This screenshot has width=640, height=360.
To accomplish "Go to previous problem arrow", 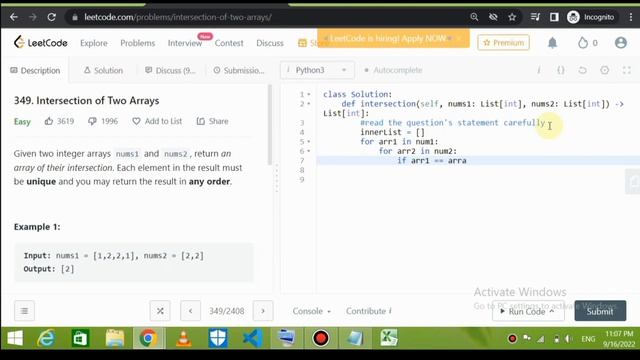I will [x=191, y=311].
